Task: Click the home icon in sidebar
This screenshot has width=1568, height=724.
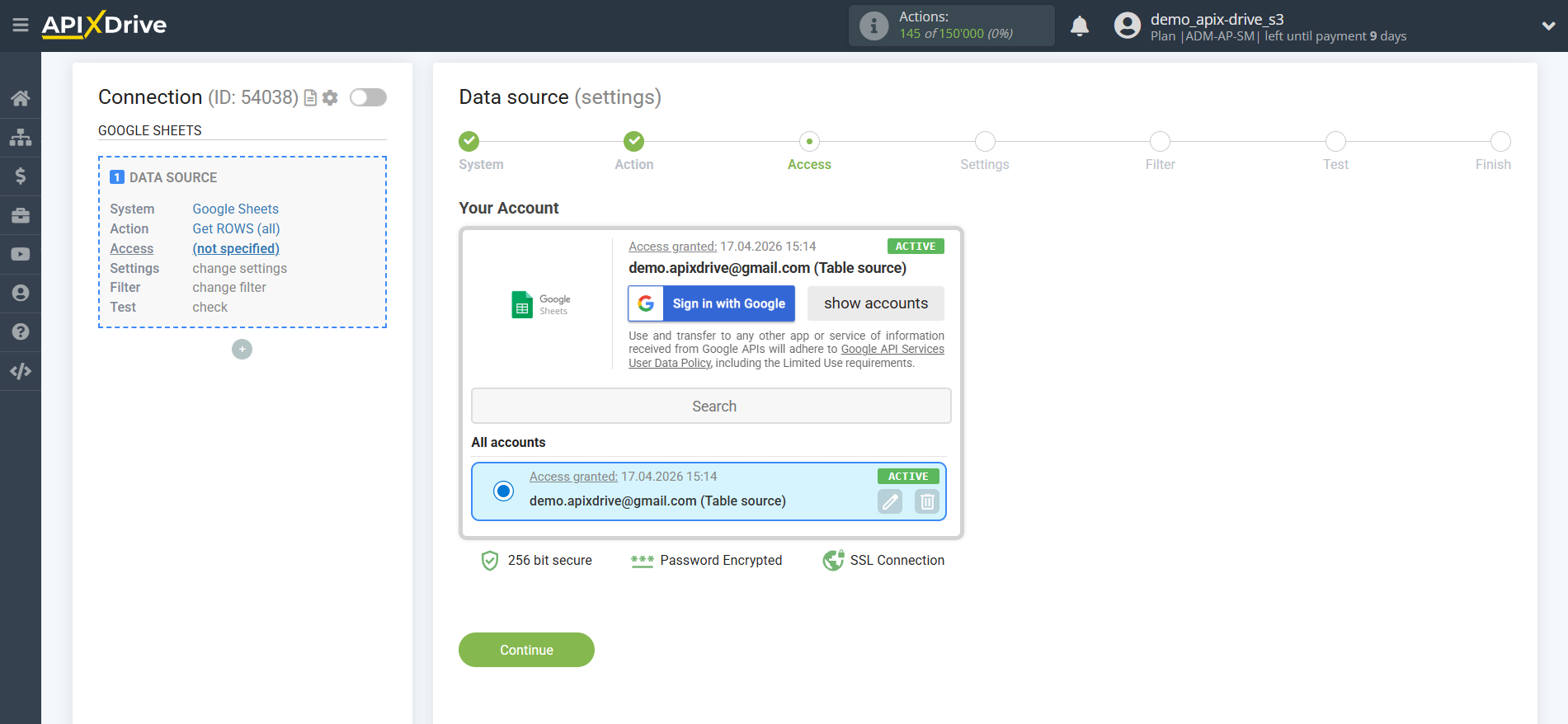Action: tap(21, 99)
